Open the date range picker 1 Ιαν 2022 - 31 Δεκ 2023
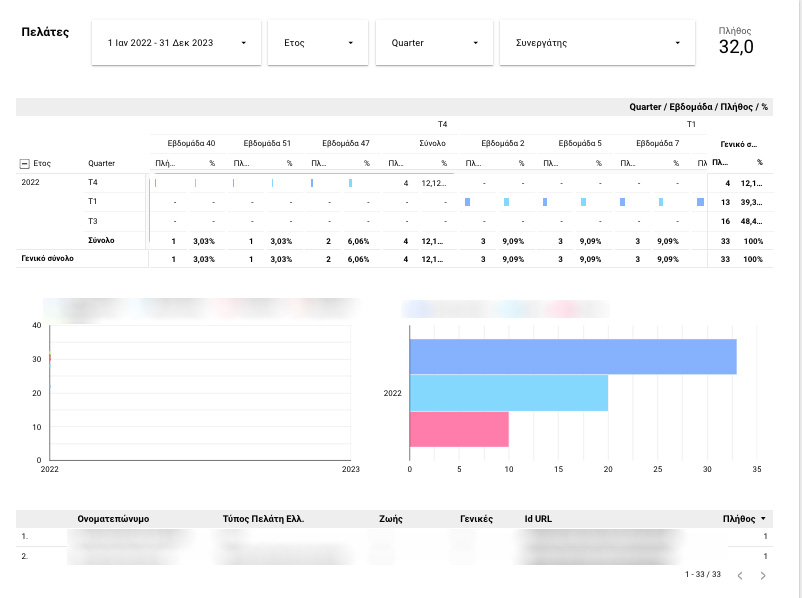 [x=176, y=43]
